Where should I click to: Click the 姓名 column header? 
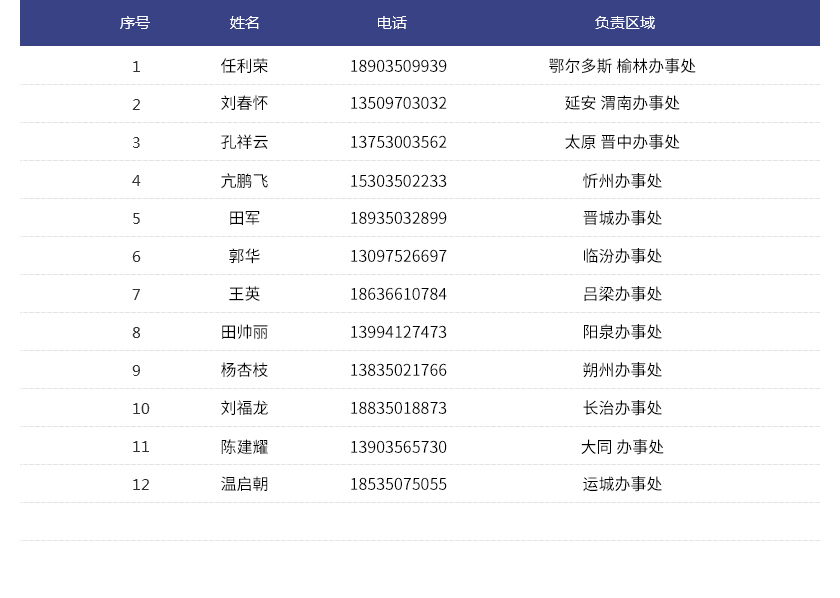pos(244,23)
